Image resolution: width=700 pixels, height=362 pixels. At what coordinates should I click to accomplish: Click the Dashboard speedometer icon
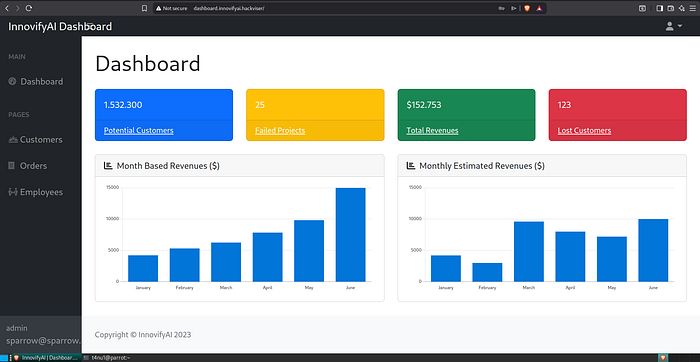coord(12,81)
